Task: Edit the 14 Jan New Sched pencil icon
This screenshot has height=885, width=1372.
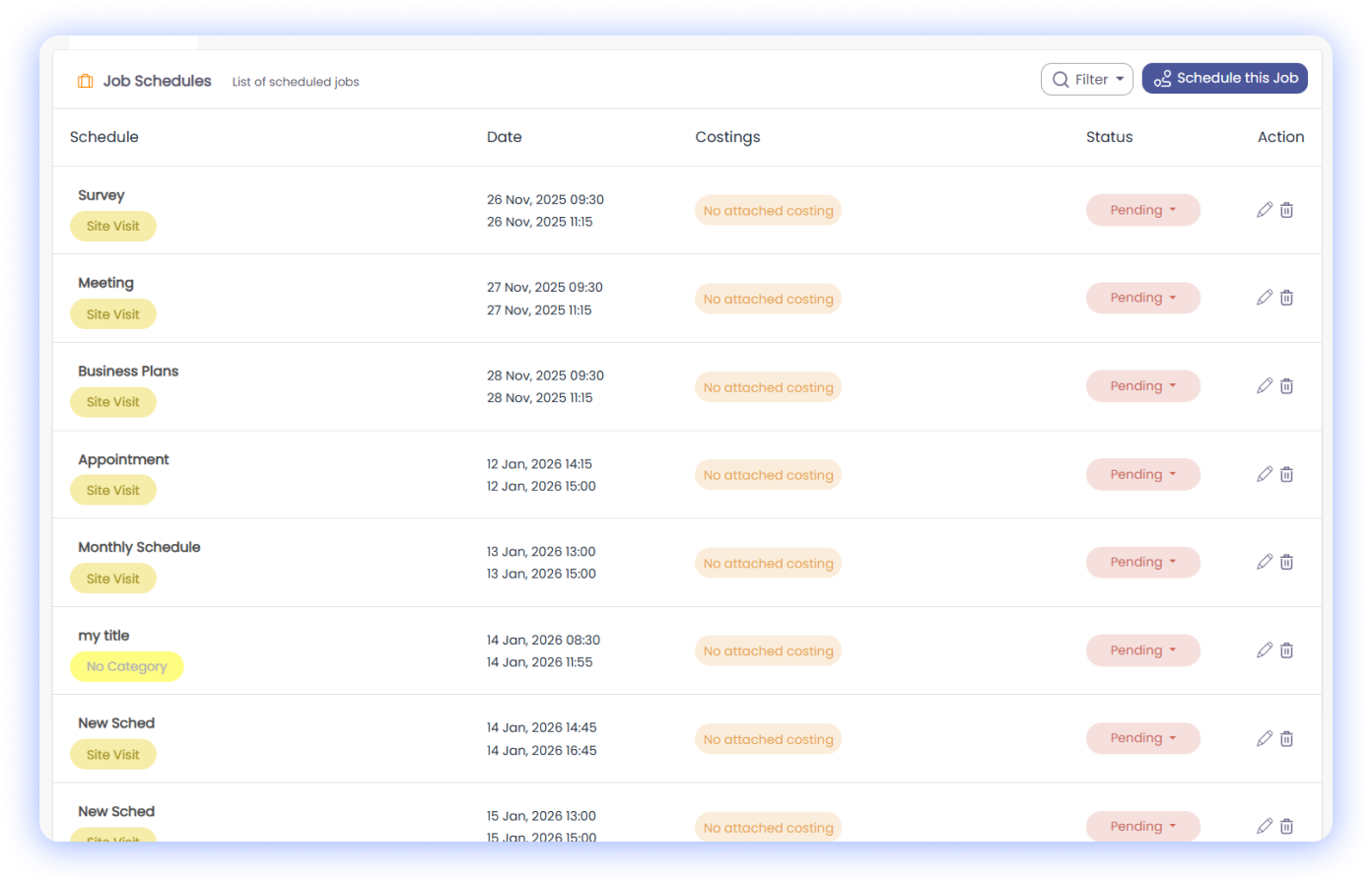Action: pyautogui.click(x=1265, y=738)
